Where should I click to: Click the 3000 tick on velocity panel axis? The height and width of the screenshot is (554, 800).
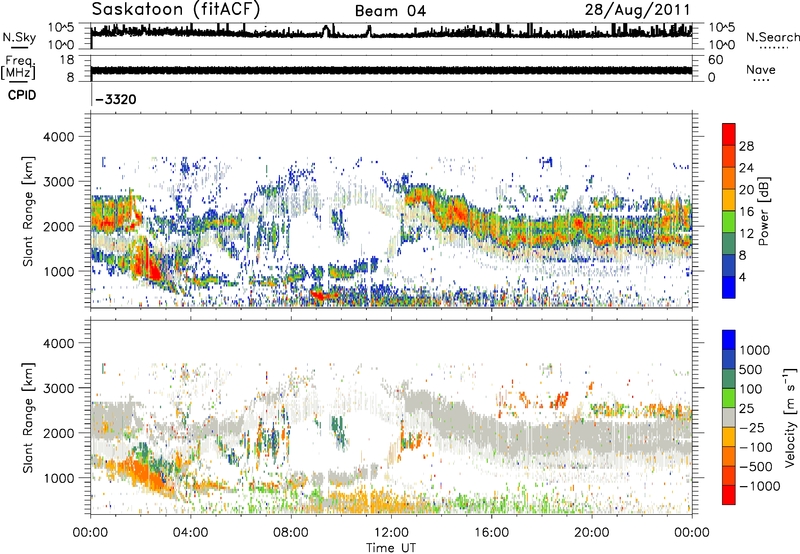(x=59, y=388)
